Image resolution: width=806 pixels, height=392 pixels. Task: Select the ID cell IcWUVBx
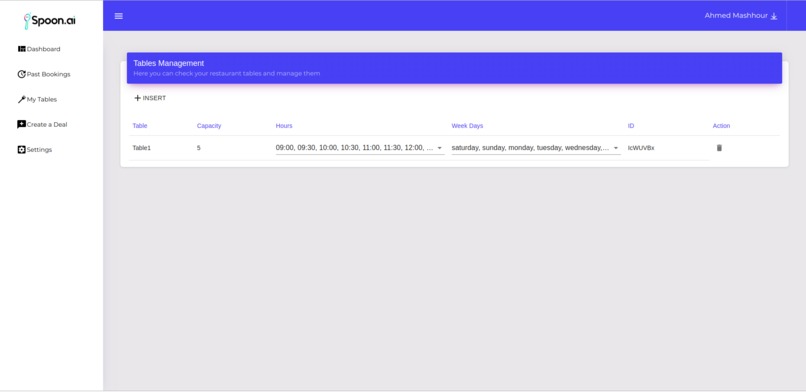tap(641, 148)
